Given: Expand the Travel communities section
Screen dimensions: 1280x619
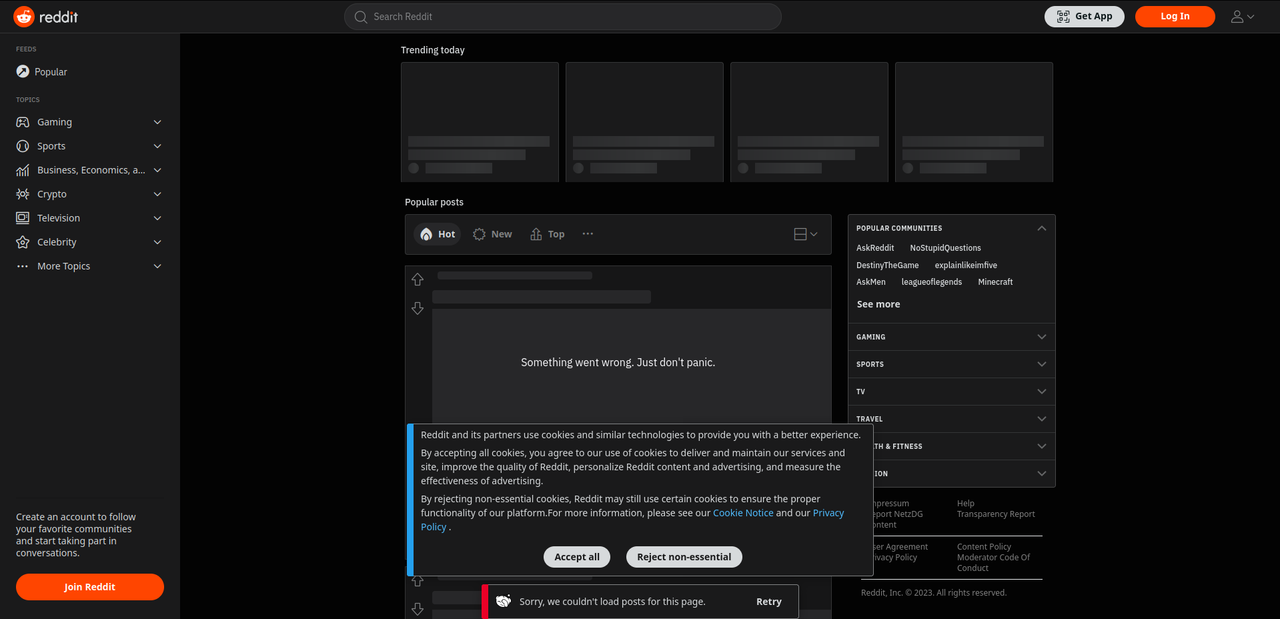Looking at the screenshot, I should click(951, 418).
